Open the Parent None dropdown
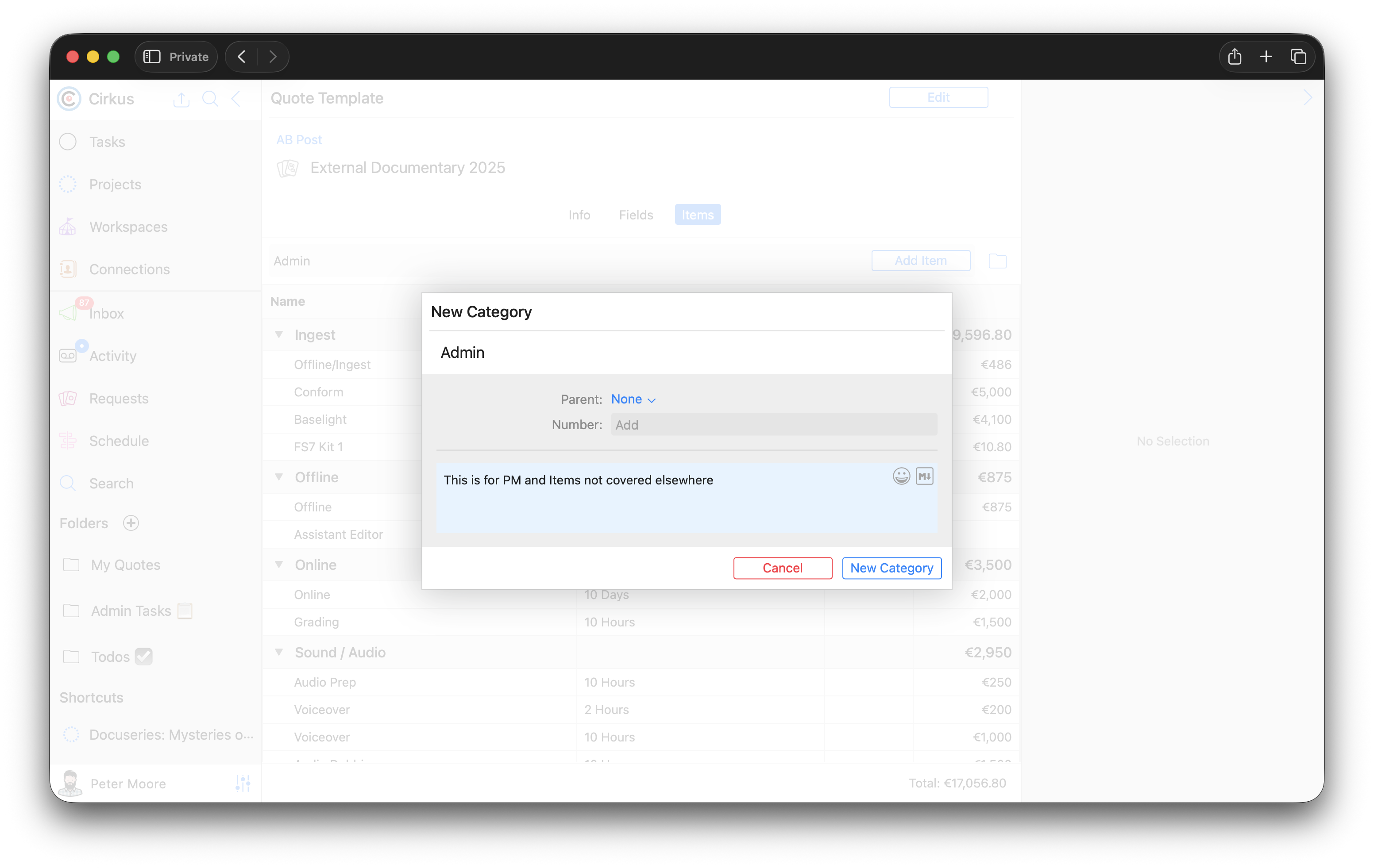Image resolution: width=1374 pixels, height=868 pixels. click(633, 399)
